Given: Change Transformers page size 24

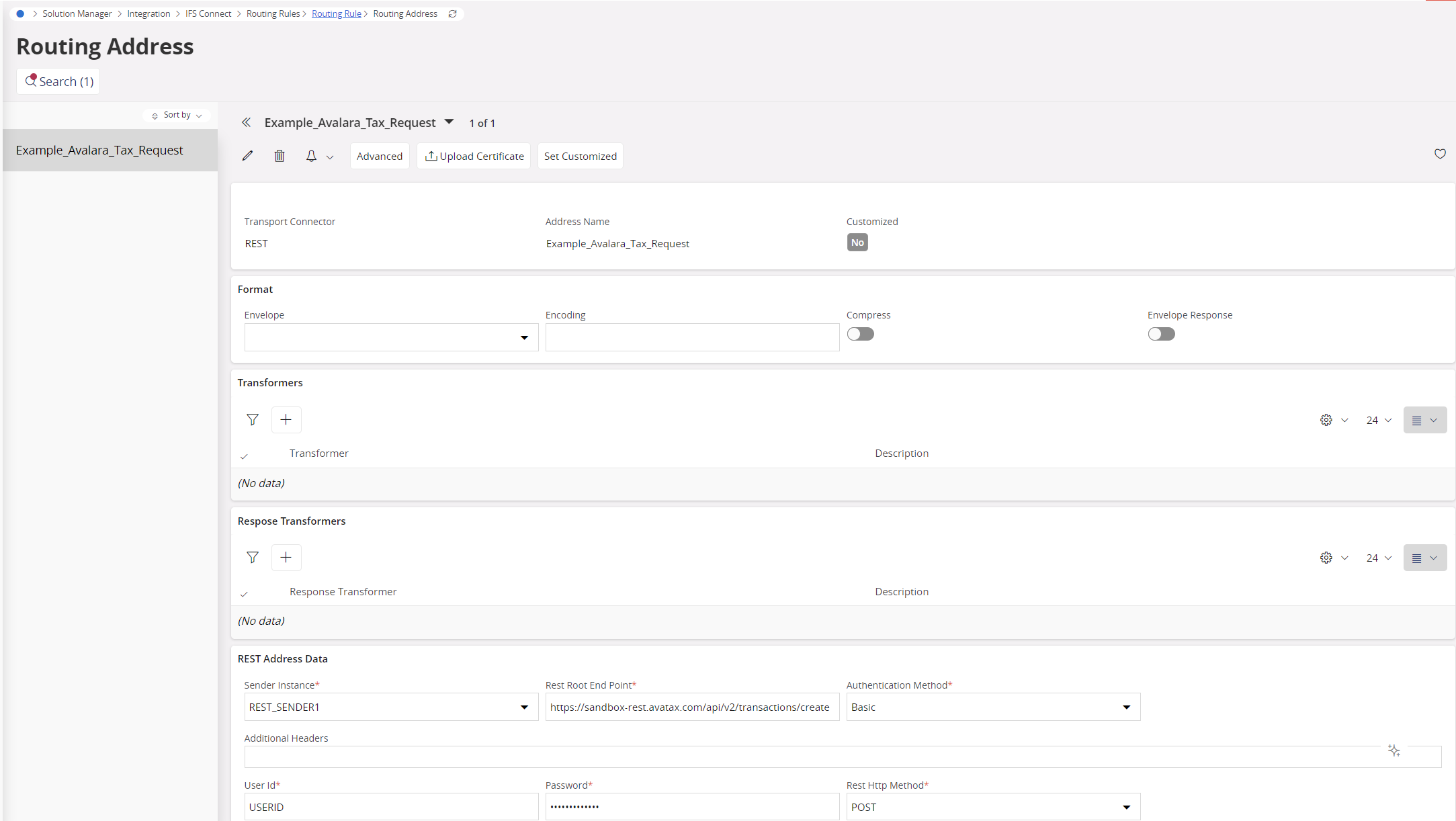Looking at the screenshot, I should [1379, 420].
